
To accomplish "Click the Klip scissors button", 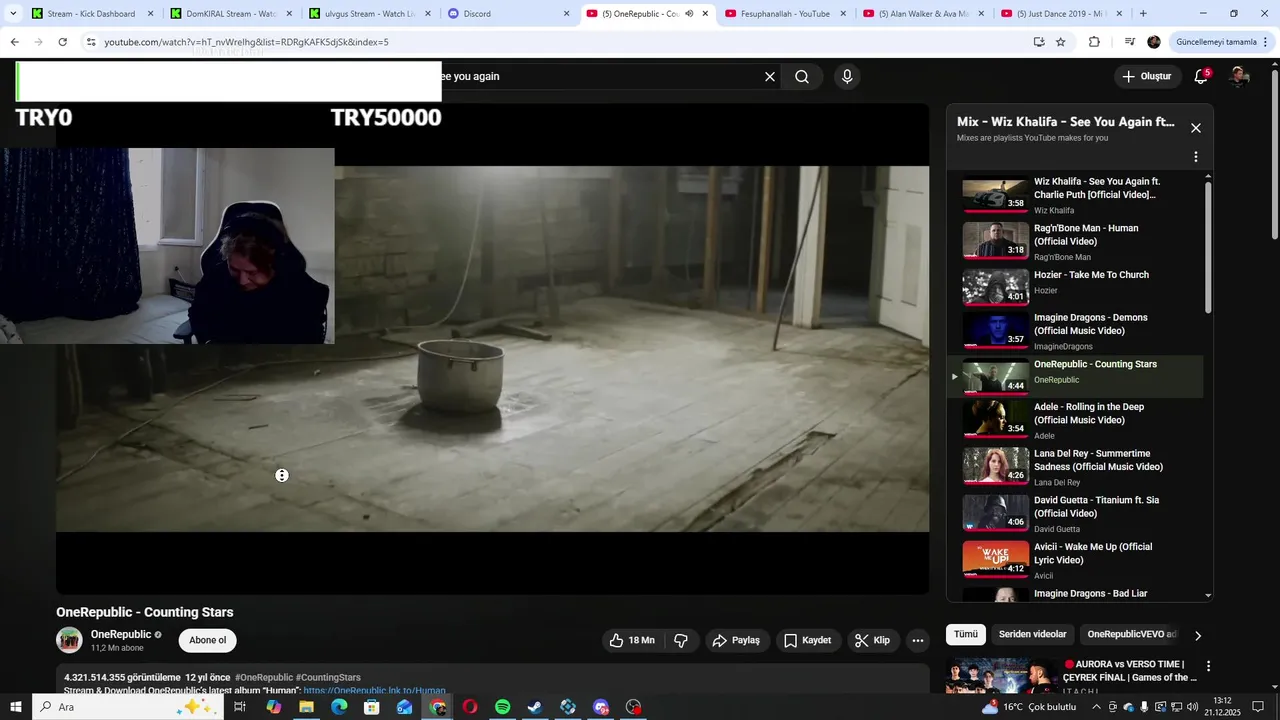I will (x=872, y=640).
